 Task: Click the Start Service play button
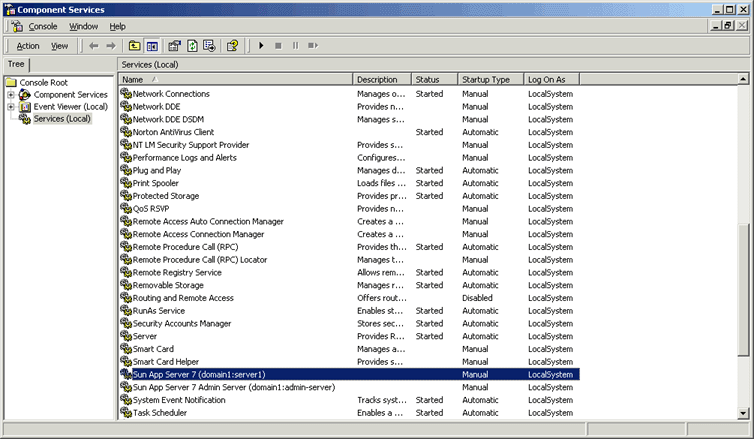pos(261,46)
